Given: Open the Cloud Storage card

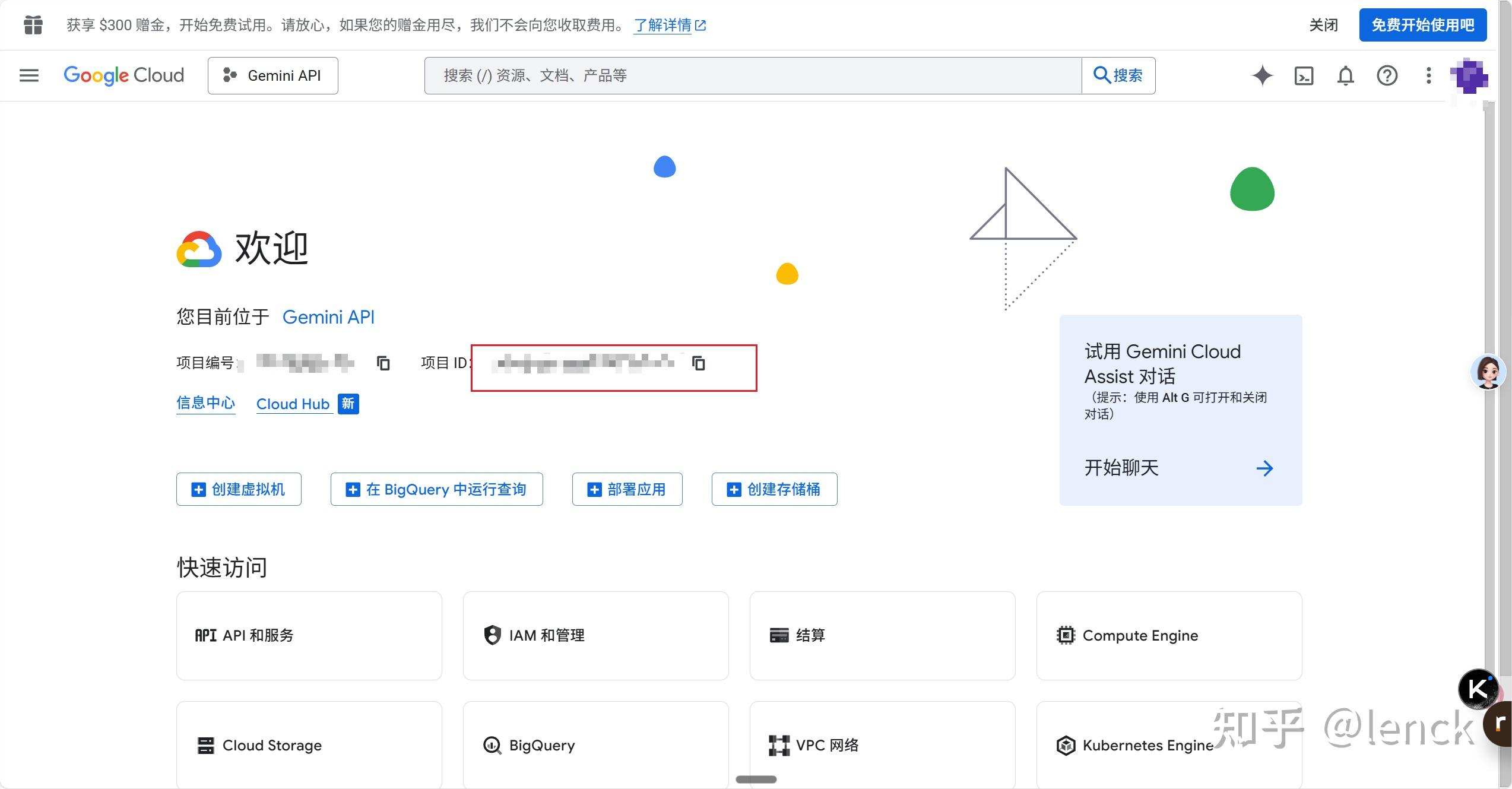Looking at the screenshot, I should [309, 745].
